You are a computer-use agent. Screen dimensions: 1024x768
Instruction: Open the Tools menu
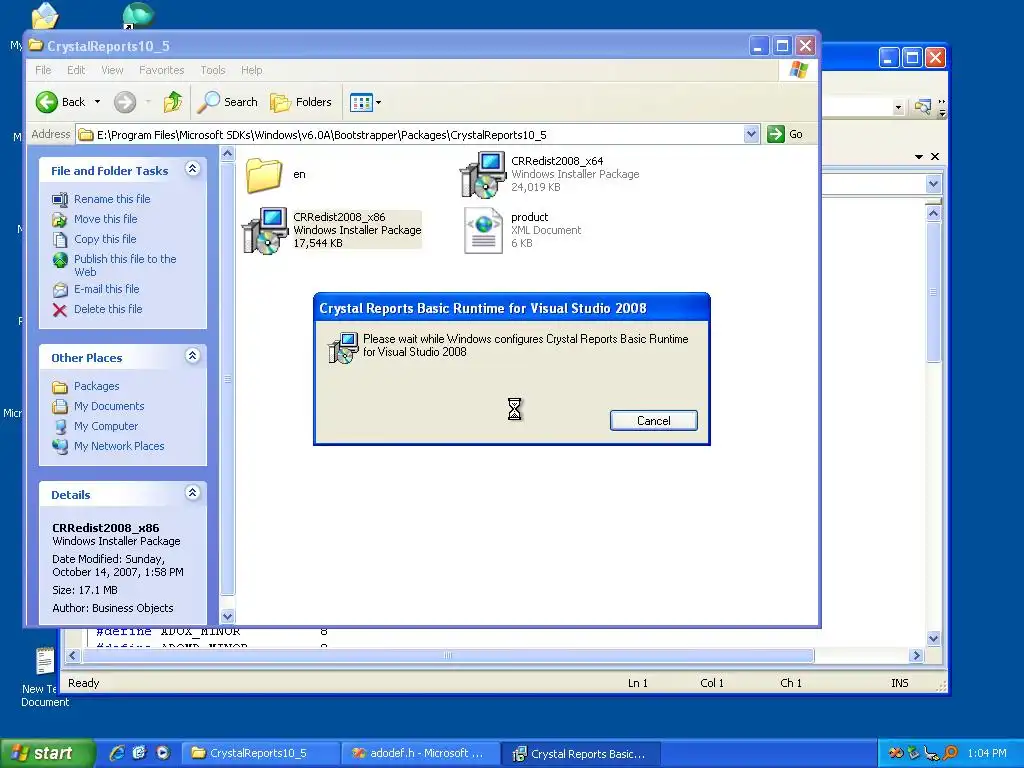(213, 70)
